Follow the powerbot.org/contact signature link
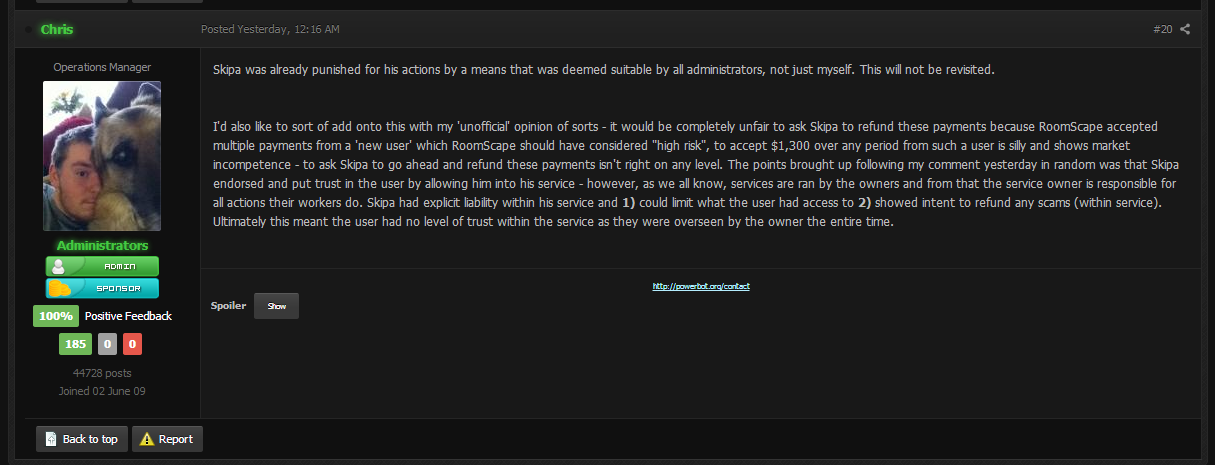The image size is (1215, 465). click(x=701, y=286)
